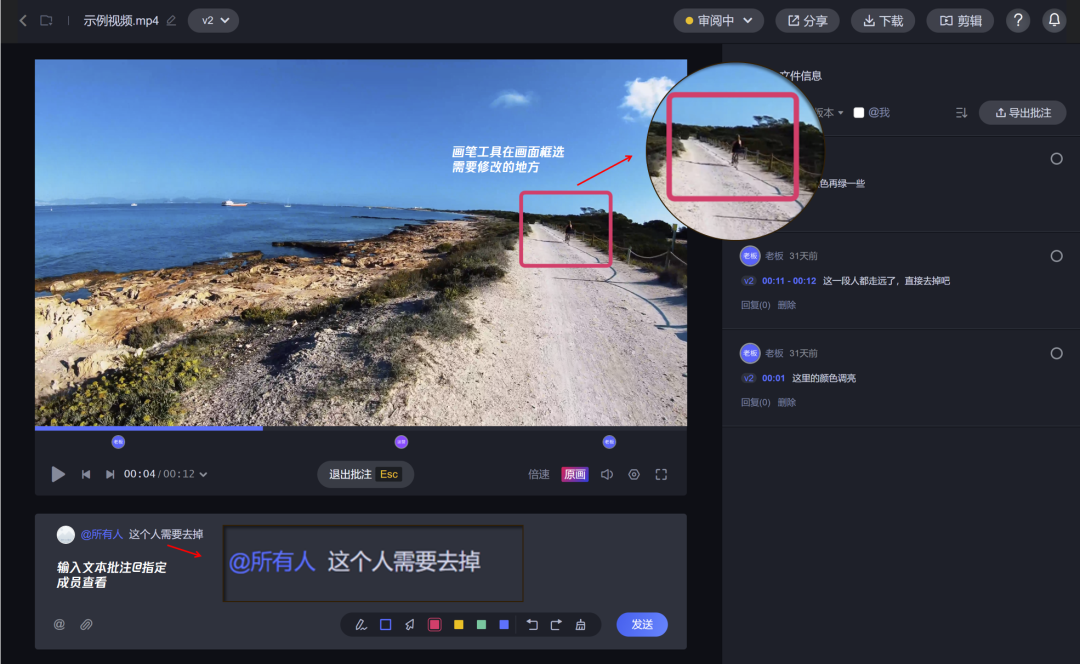
Task: Select the pen drawing tool
Action: pyautogui.click(x=361, y=625)
